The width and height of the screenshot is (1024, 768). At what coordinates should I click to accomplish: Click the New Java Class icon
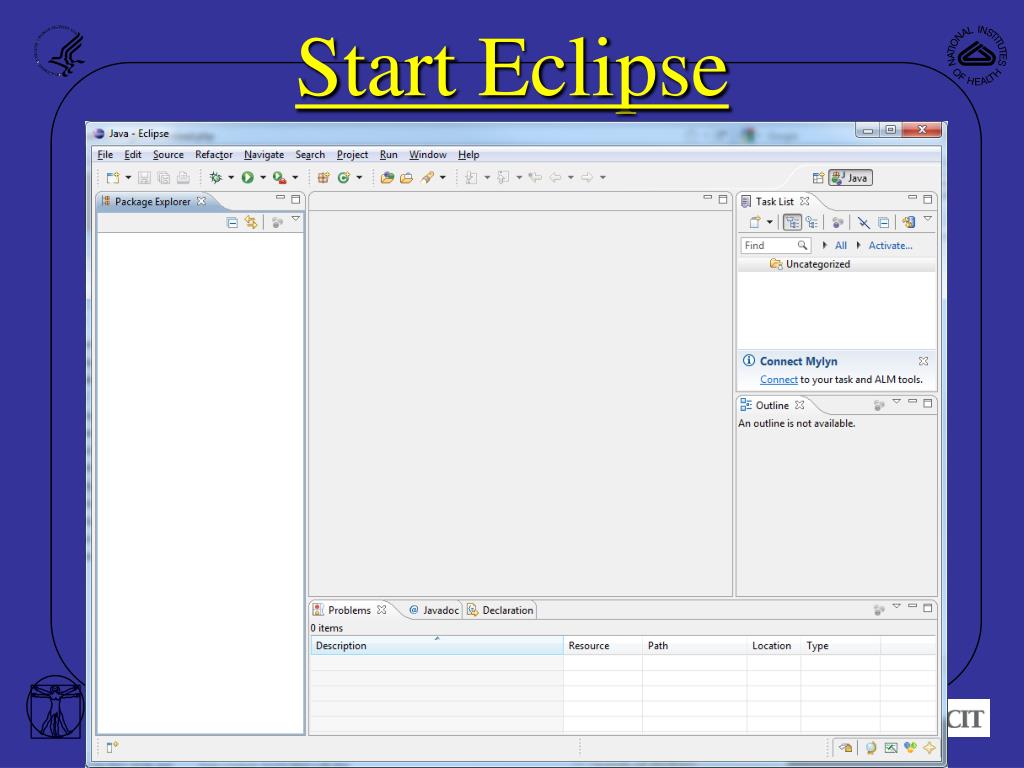(344, 178)
